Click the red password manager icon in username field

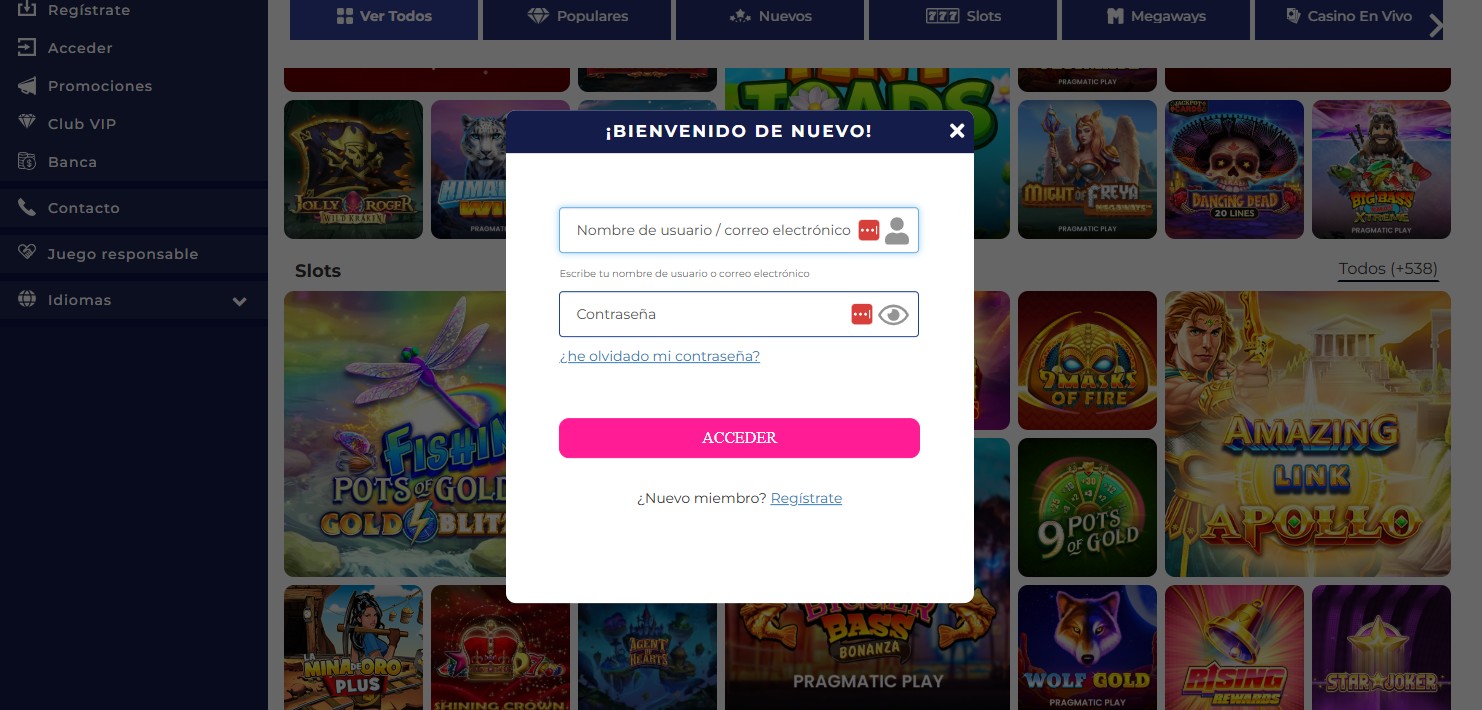tap(869, 230)
